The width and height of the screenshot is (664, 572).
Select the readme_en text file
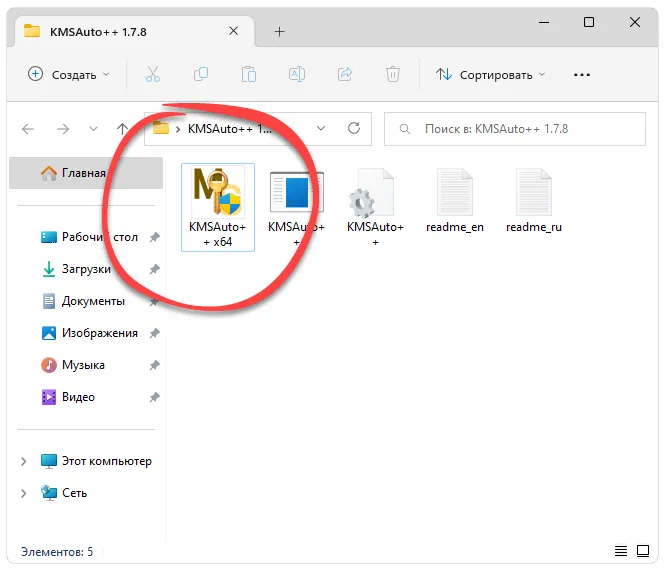pos(455,201)
